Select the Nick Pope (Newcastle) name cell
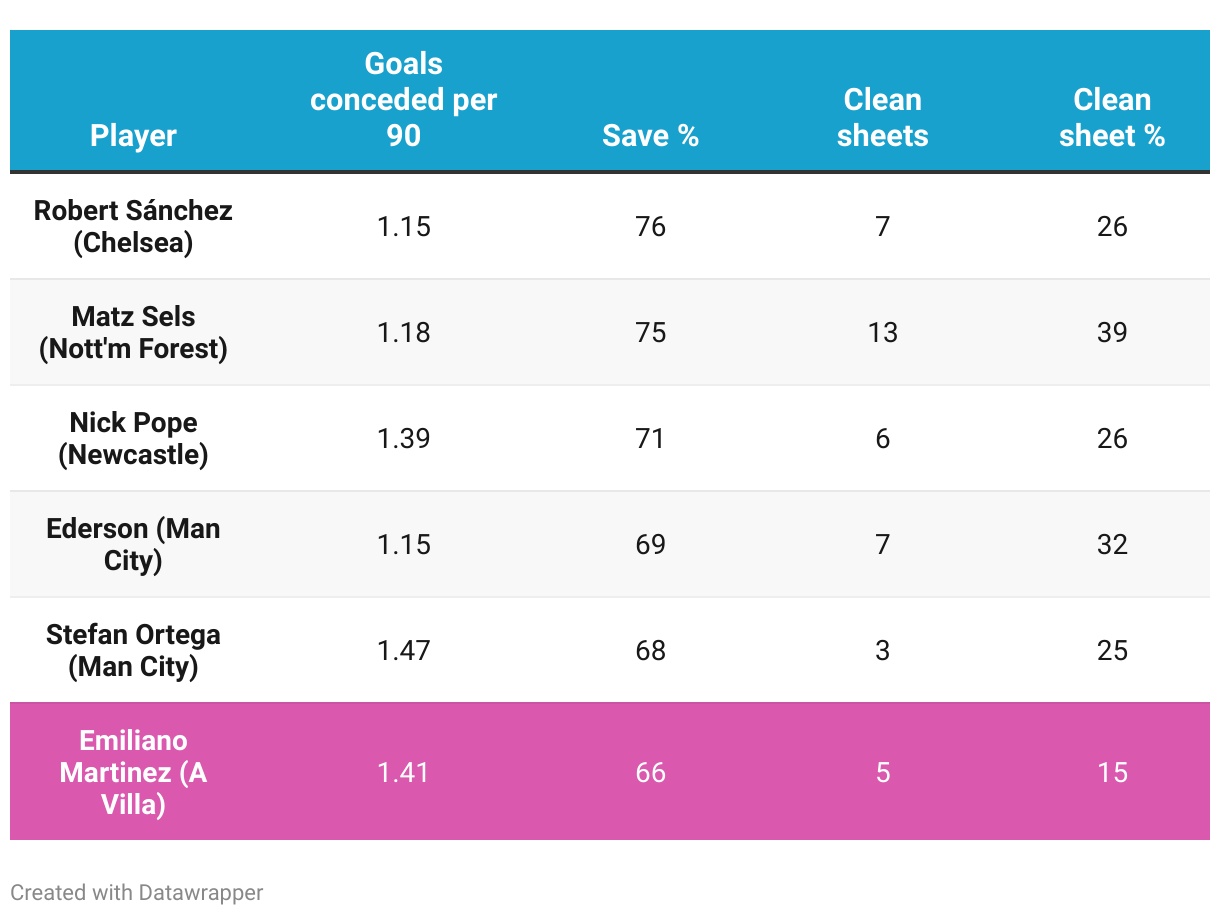The image size is (1220, 916). tap(133, 438)
